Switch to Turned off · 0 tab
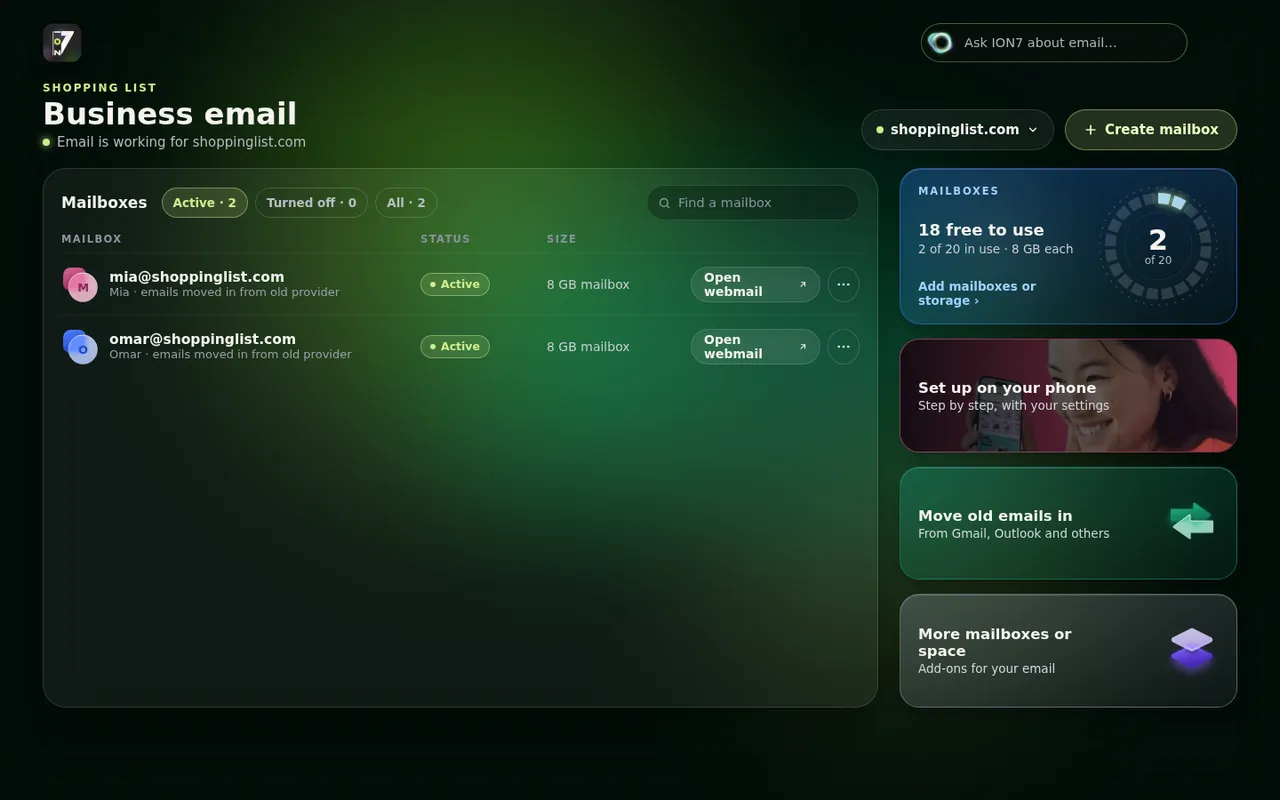 (311, 203)
